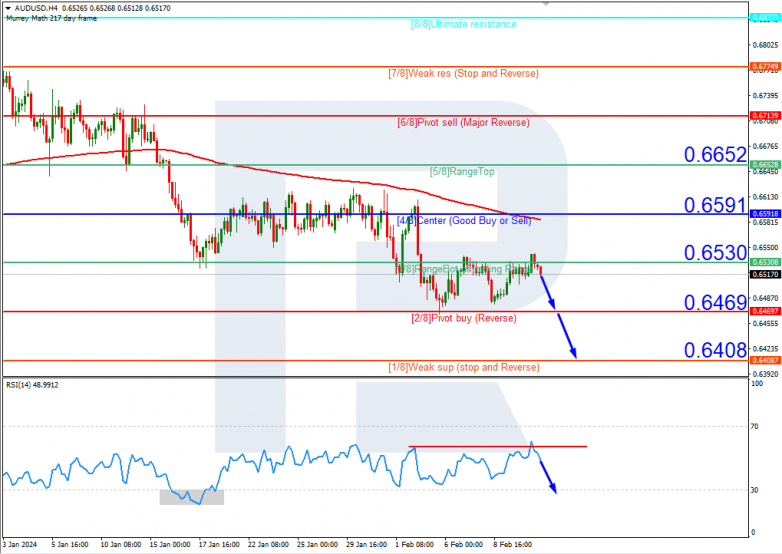Click the 1 Feb 08:00 time axis label
This screenshot has width=782, height=554.
414,545
